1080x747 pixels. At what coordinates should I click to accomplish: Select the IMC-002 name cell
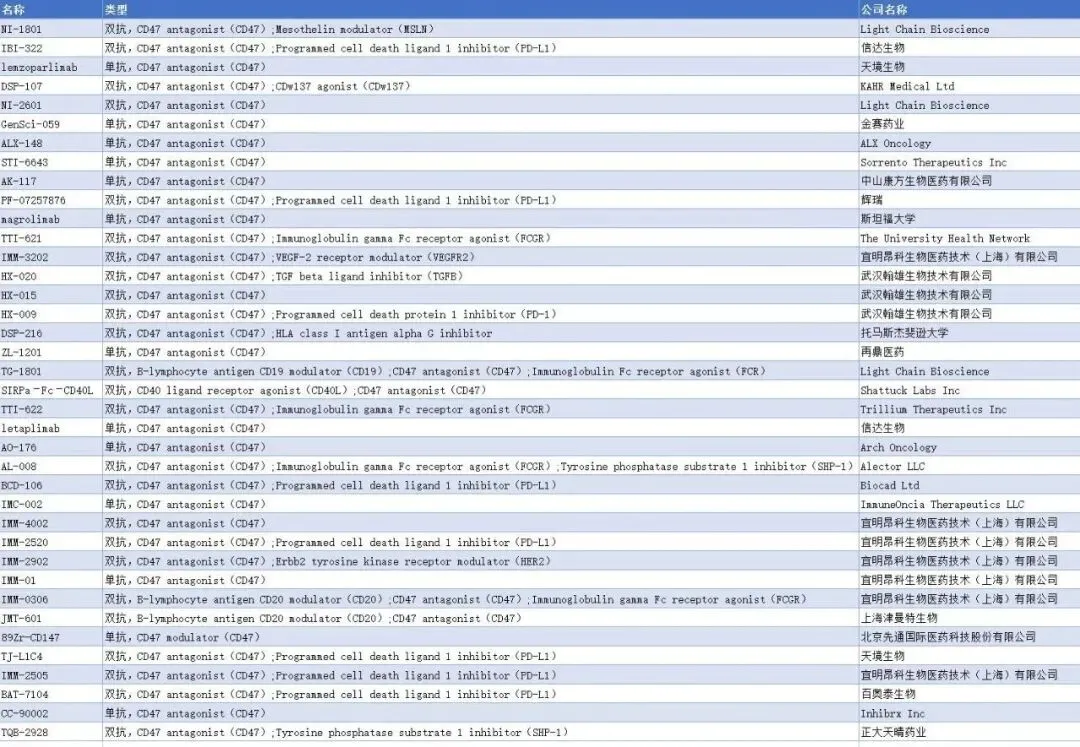click(x=51, y=505)
